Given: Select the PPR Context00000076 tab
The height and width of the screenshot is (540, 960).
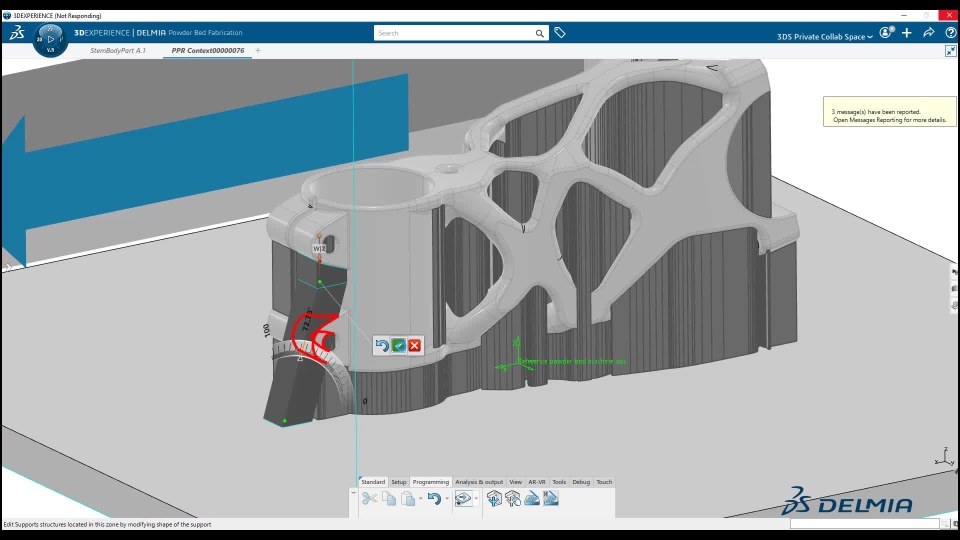Looking at the screenshot, I should (208, 51).
